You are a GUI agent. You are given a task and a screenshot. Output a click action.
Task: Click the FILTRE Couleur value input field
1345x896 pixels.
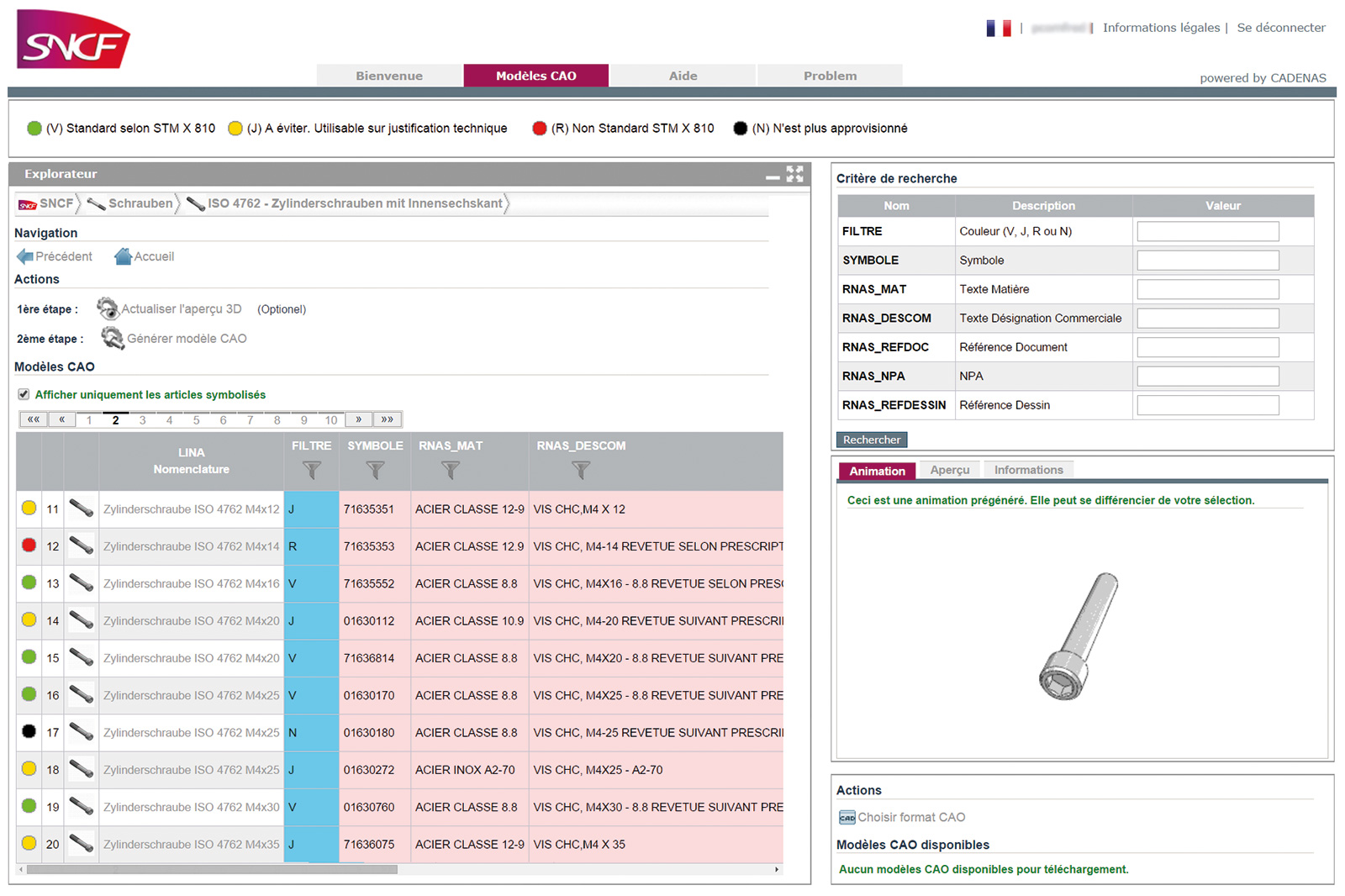(x=1207, y=231)
